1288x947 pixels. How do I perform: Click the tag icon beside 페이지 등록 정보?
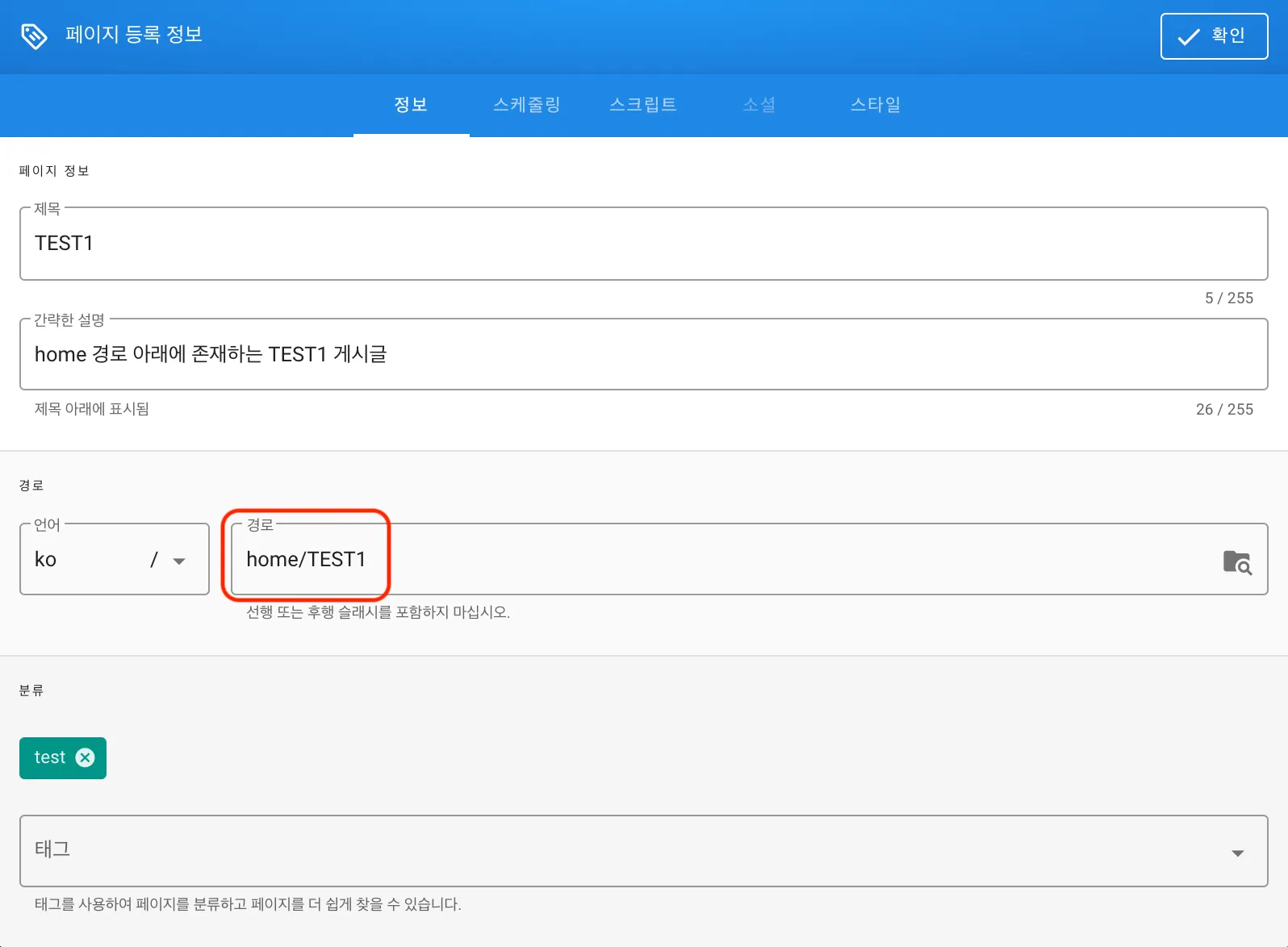point(34,35)
